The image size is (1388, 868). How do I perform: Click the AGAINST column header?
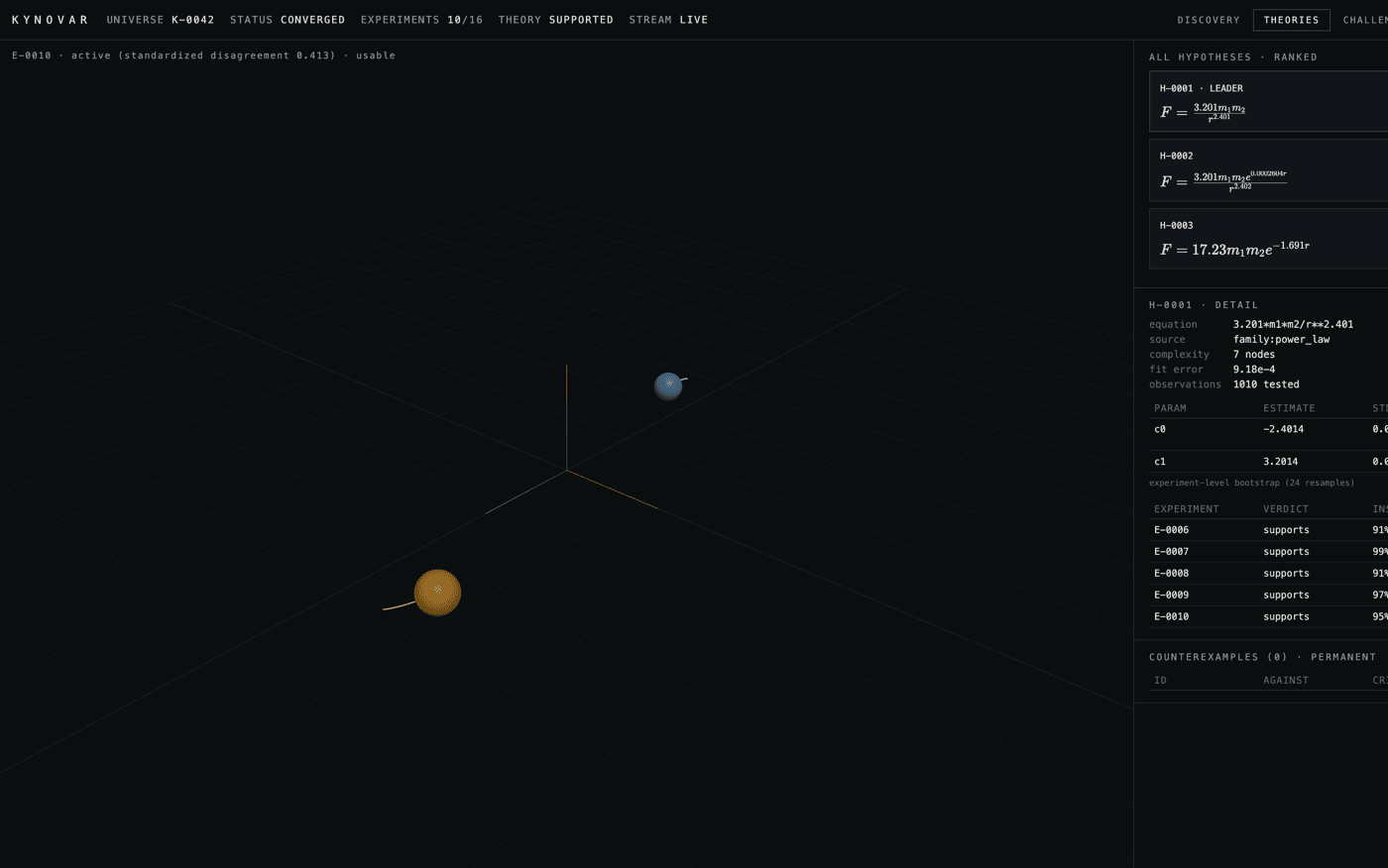[1286, 681]
